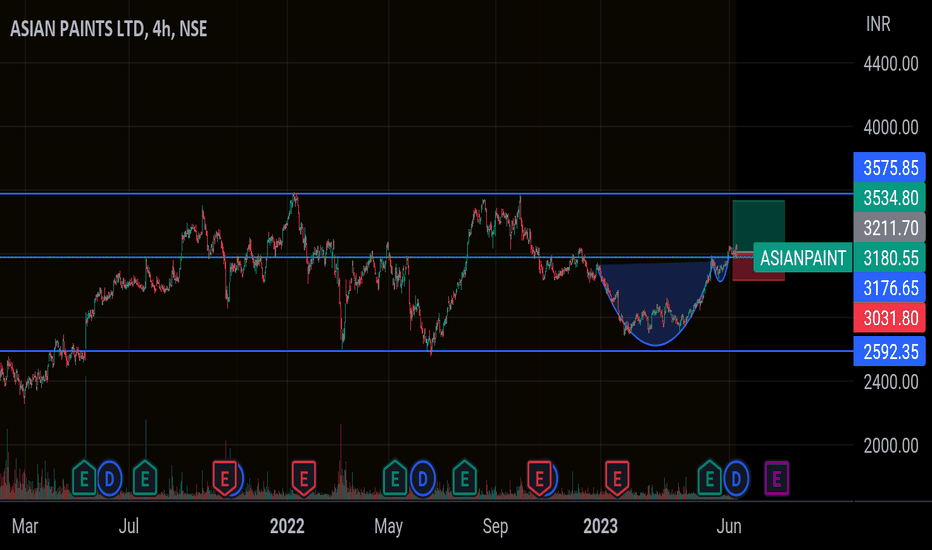Click the 2000.00 price axis value

click(890, 445)
